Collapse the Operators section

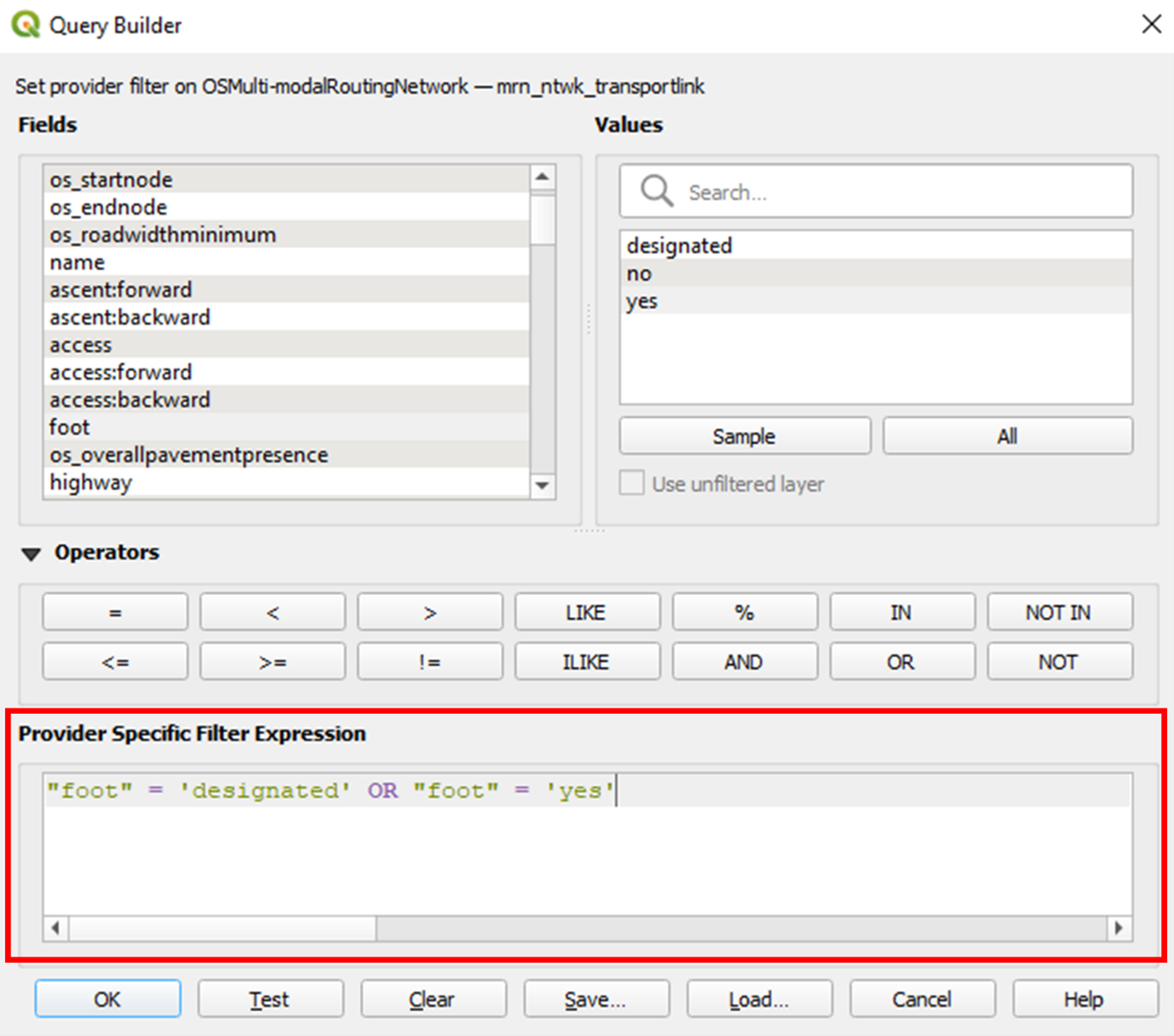(32, 554)
